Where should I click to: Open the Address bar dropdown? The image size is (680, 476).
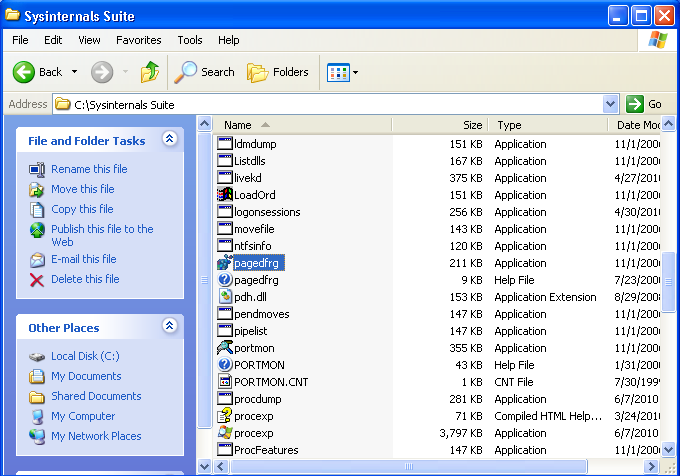[x=610, y=104]
